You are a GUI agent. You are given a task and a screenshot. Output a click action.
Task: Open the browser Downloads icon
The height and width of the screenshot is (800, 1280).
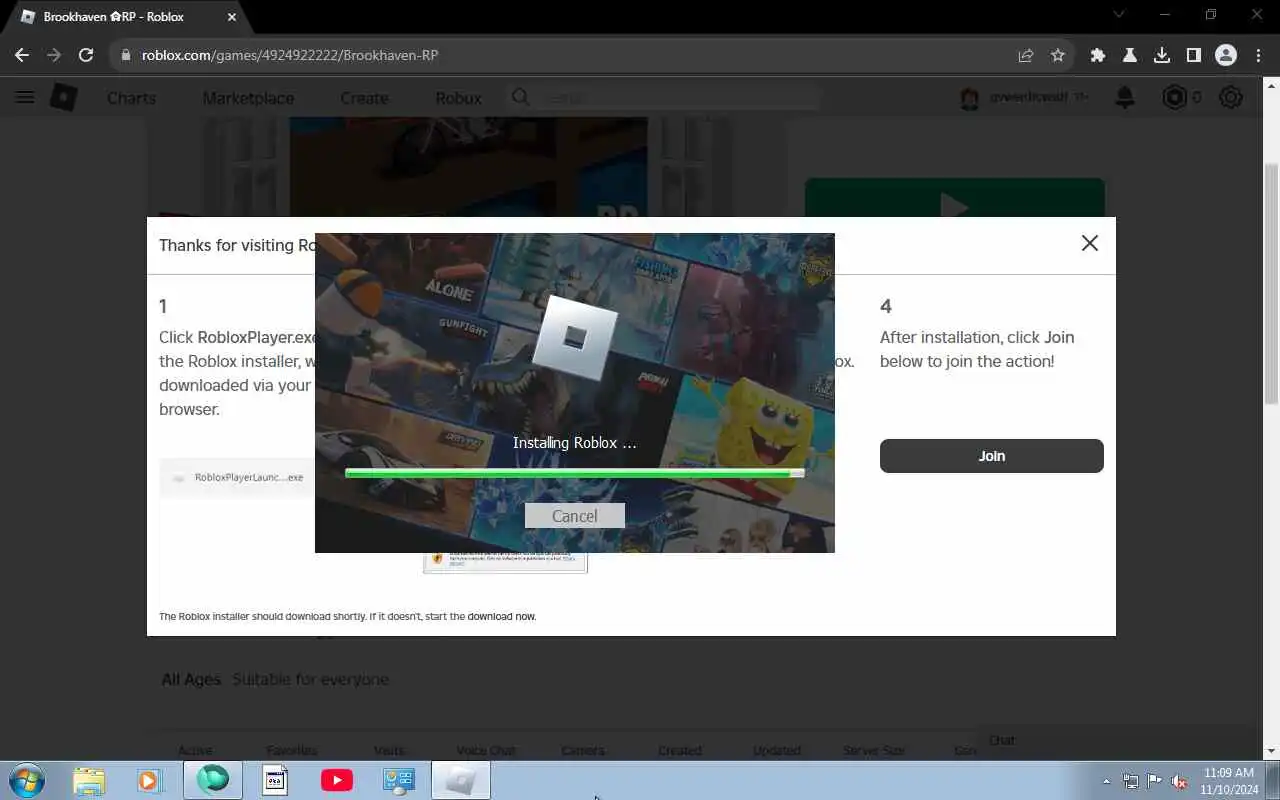tap(1162, 55)
